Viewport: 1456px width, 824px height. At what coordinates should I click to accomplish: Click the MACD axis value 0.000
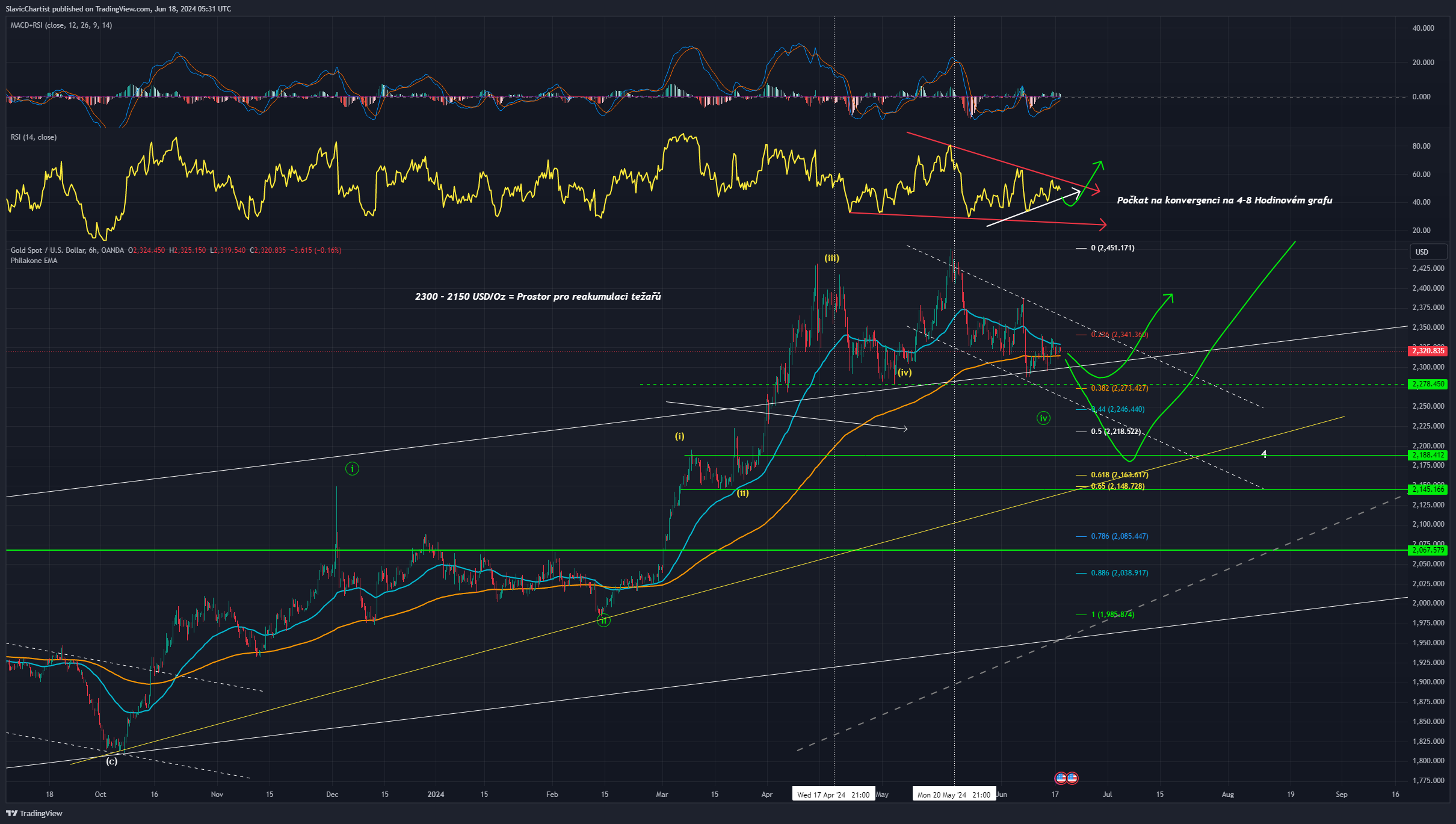(x=1421, y=97)
